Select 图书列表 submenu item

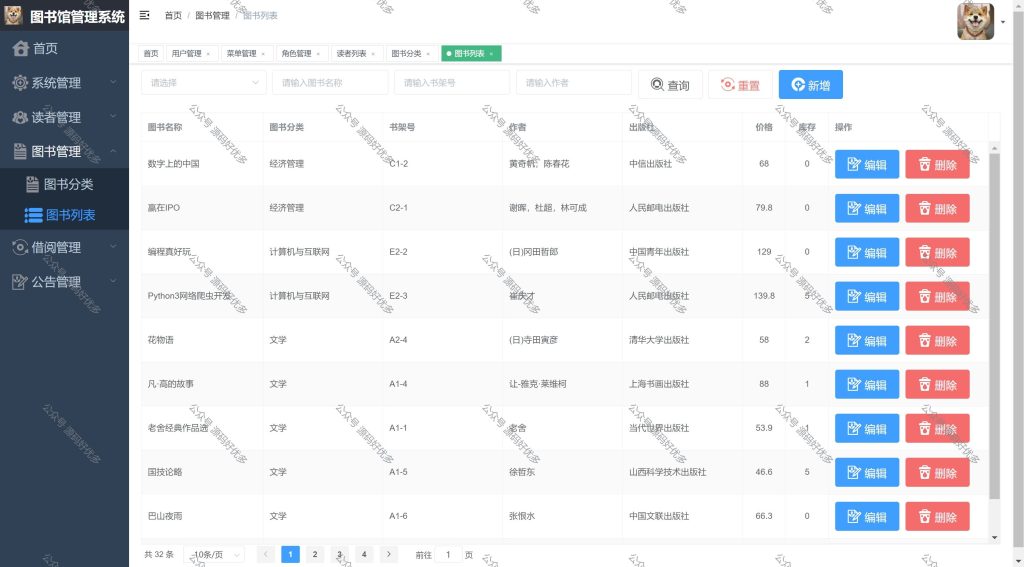tap(64, 214)
